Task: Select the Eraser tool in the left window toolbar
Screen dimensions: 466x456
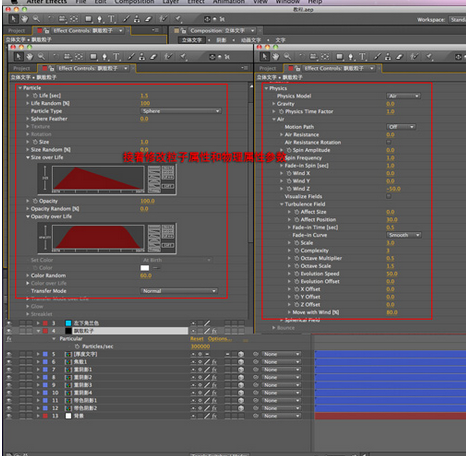Action: tap(153, 57)
